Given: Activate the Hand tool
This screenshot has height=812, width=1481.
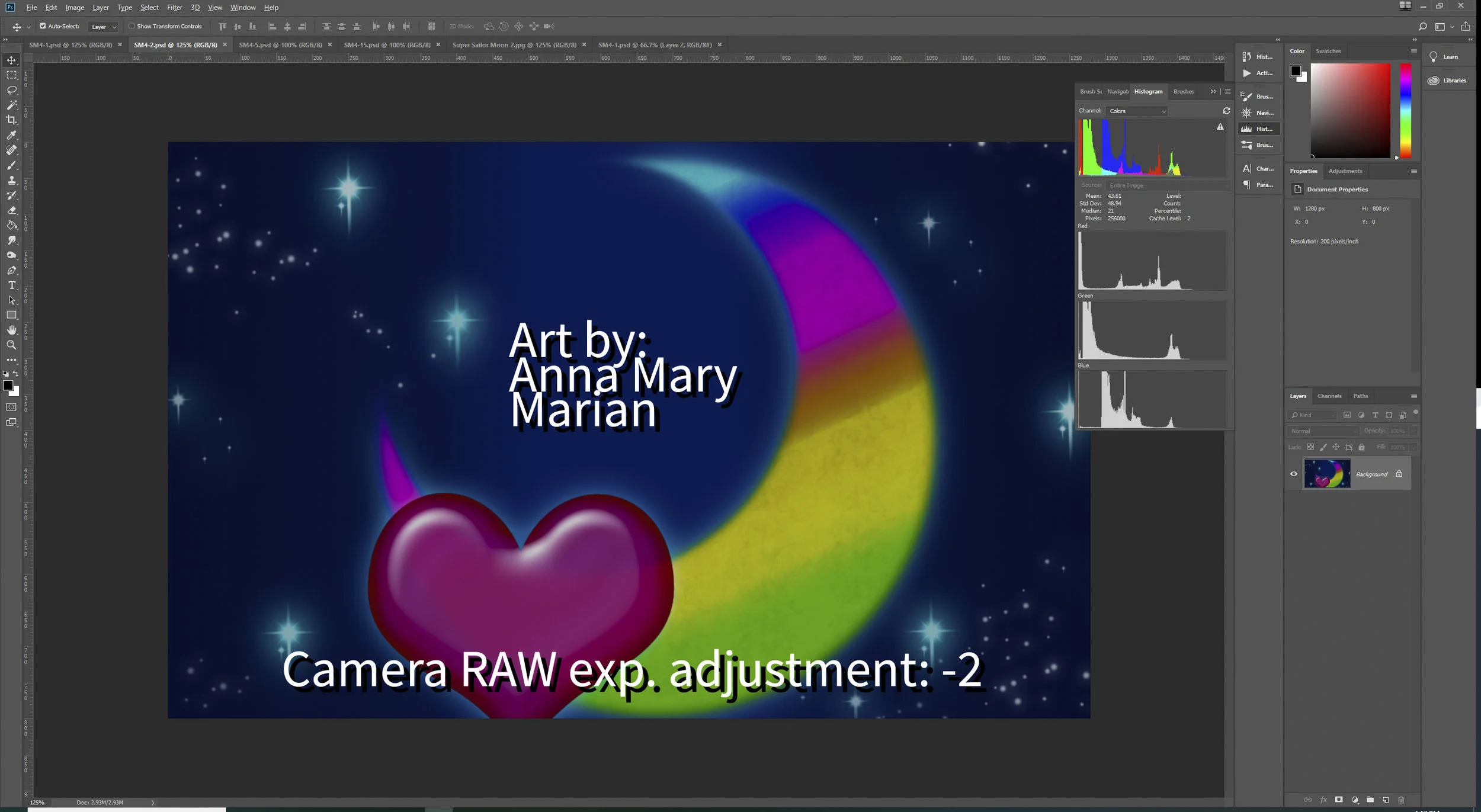Looking at the screenshot, I should click(11, 330).
